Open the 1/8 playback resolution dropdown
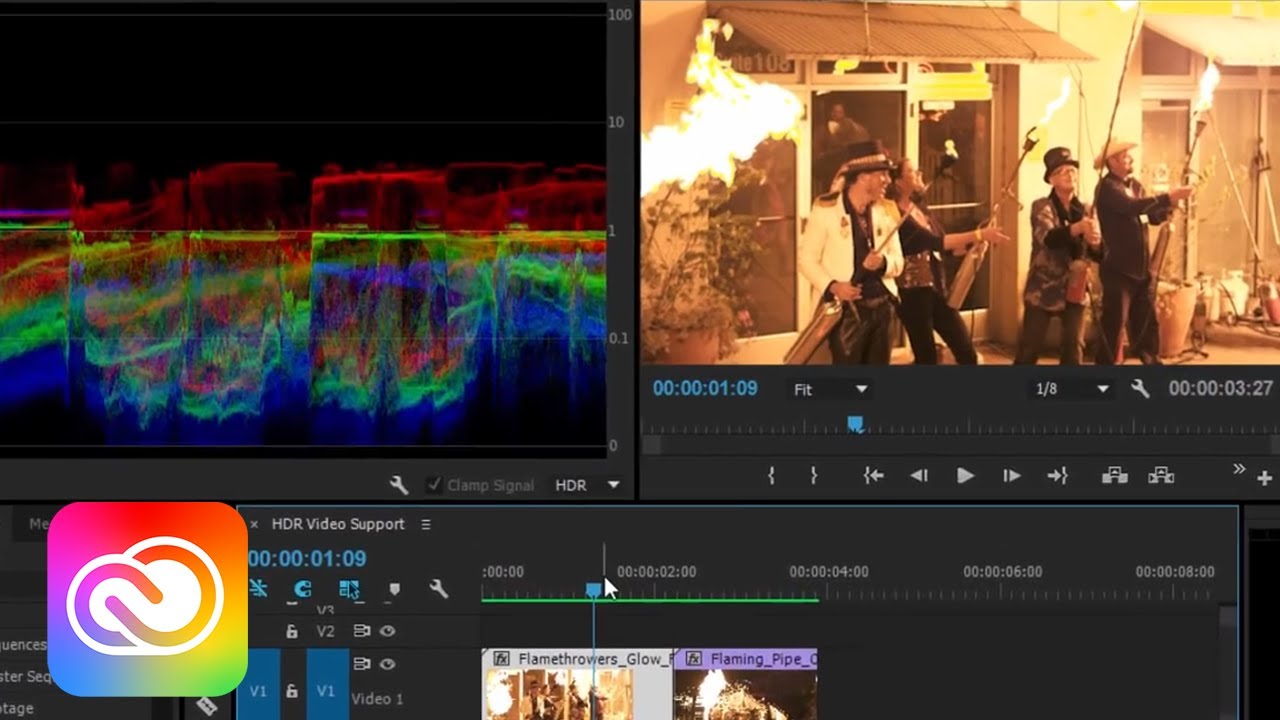The width and height of the screenshot is (1280, 720). (1072, 389)
